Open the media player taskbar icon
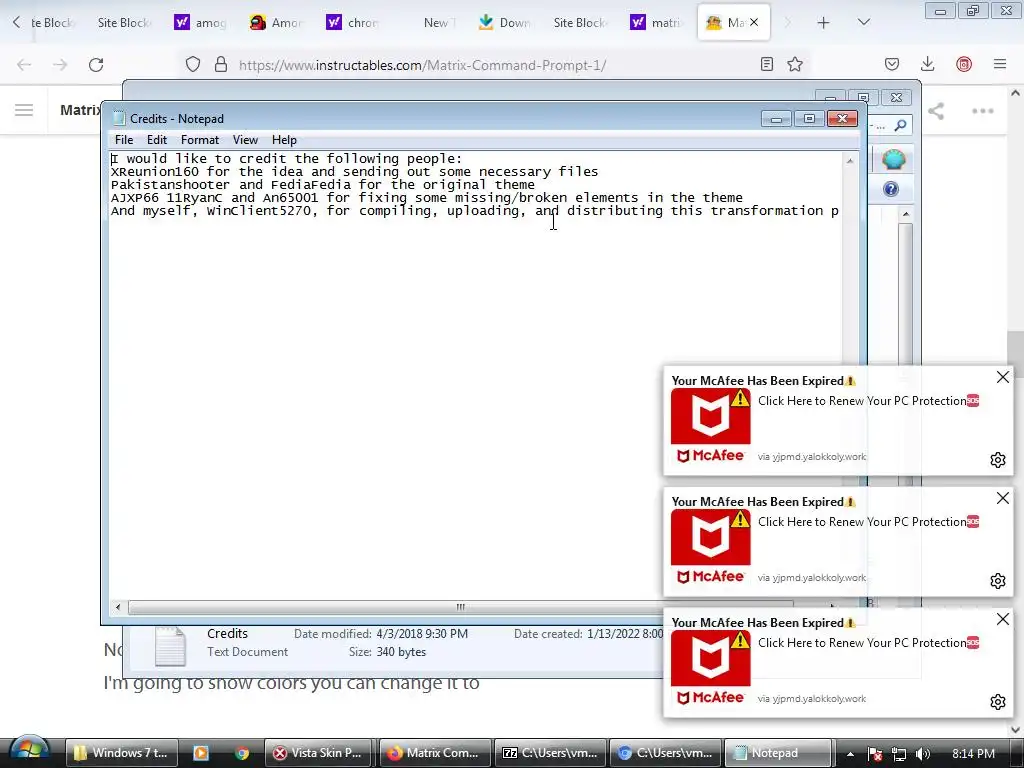The width and height of the screenshot is (1024, 768). pyautogui.click(x=201, y=753)
